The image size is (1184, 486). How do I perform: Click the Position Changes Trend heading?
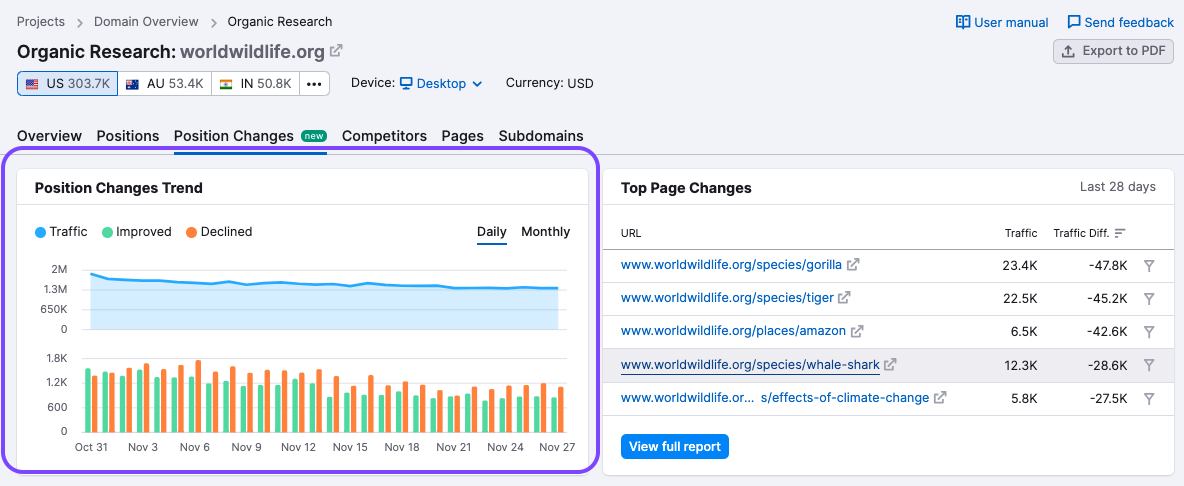pos(119,188)
